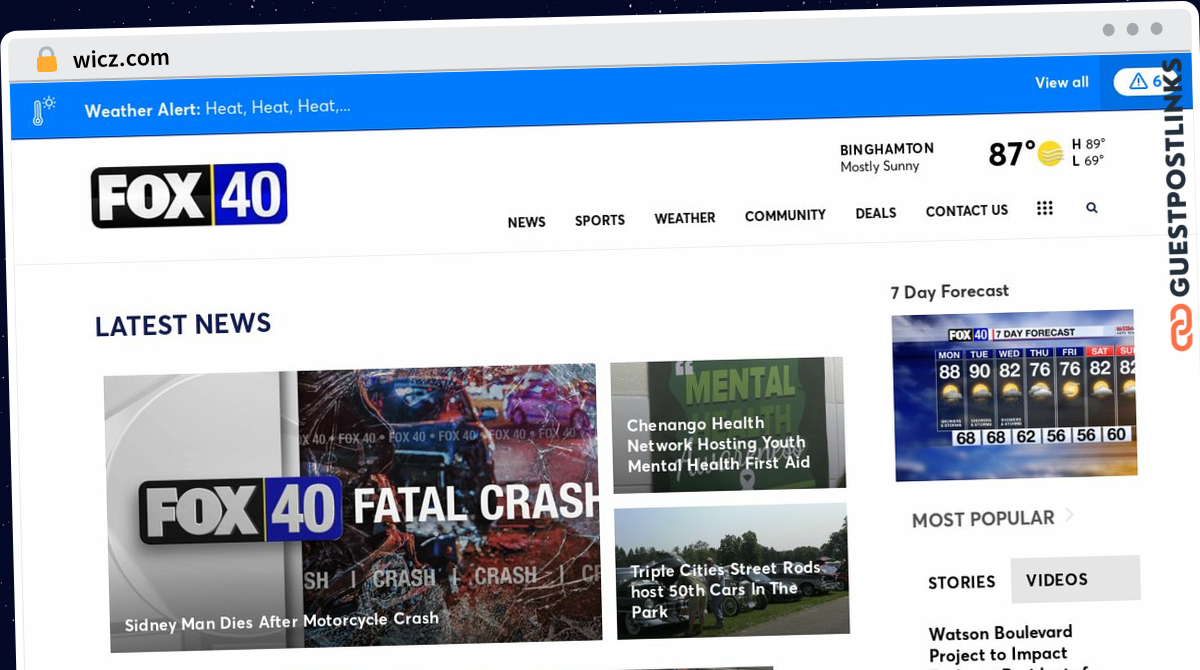Click the H 89° L 69° temperatures

tap(1088, 152)
